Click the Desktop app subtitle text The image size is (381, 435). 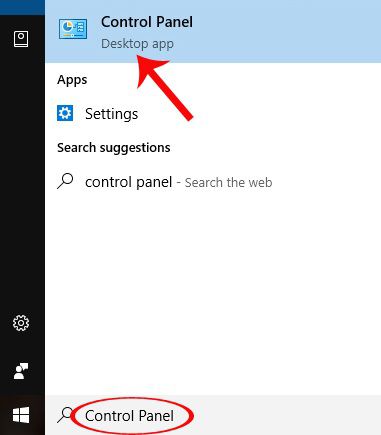(x=137, y=44)
